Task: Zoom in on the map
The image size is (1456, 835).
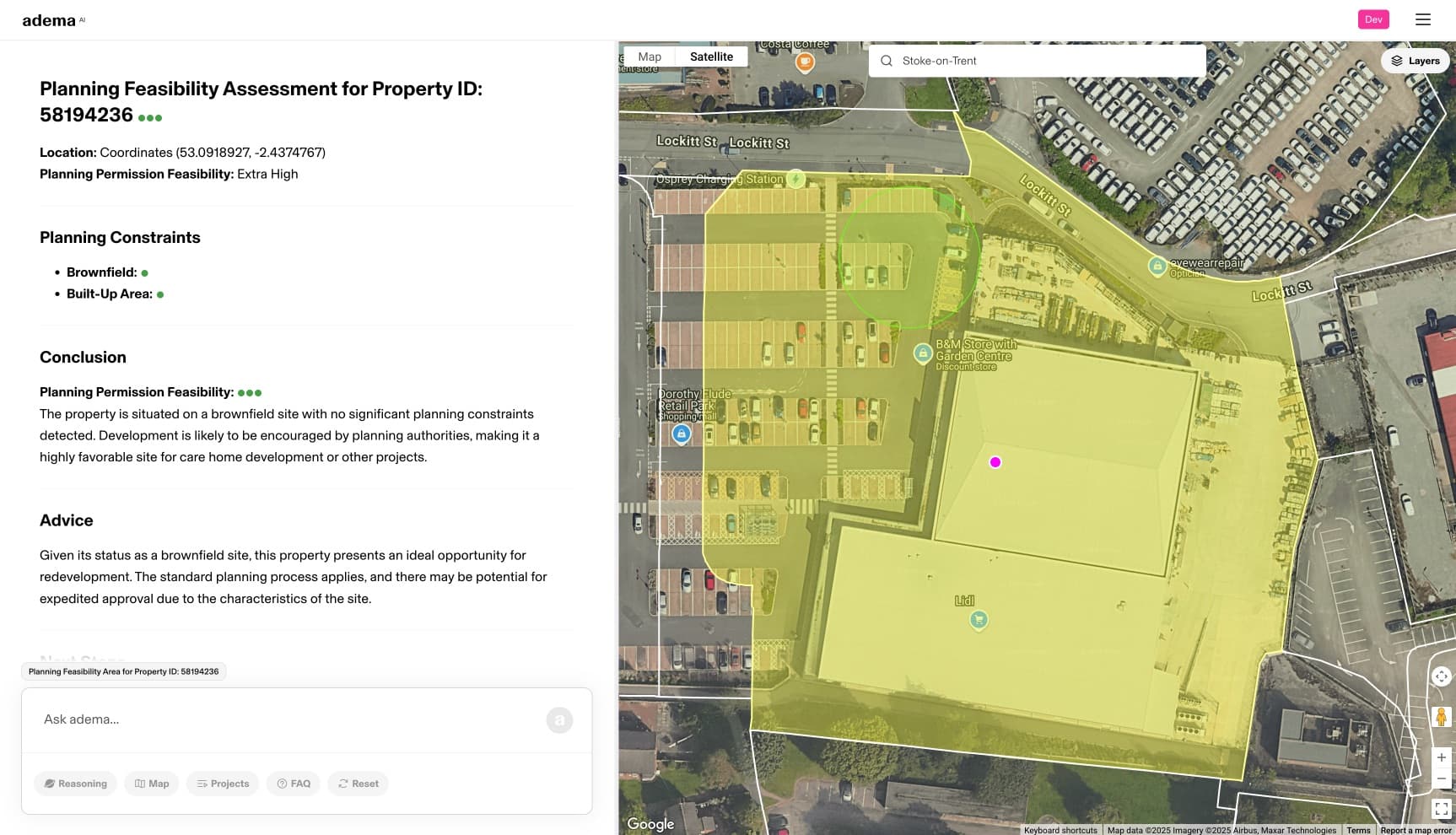Action: tap(1441, 757)
